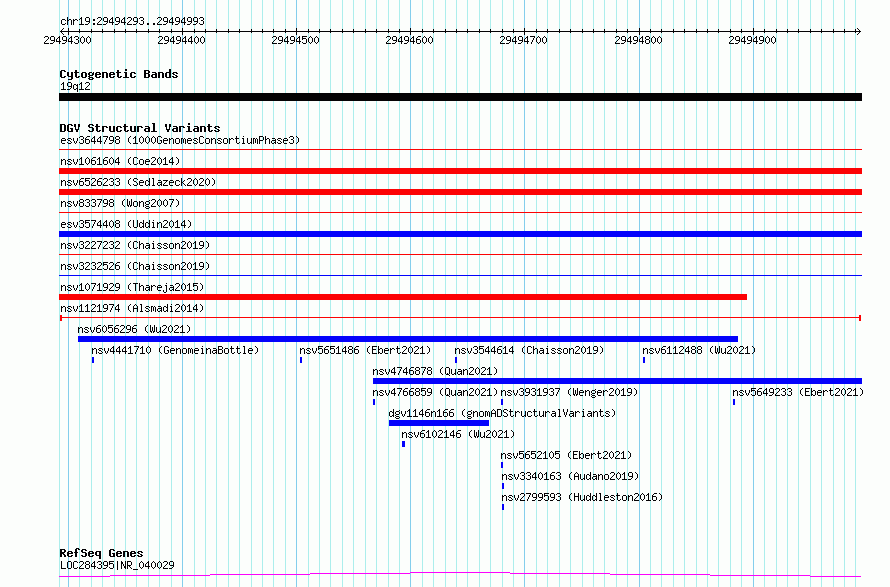The height and width of the screenshot is (587, 890).
Task: Click the 29494700 ruler position
Action: (523, 40)
